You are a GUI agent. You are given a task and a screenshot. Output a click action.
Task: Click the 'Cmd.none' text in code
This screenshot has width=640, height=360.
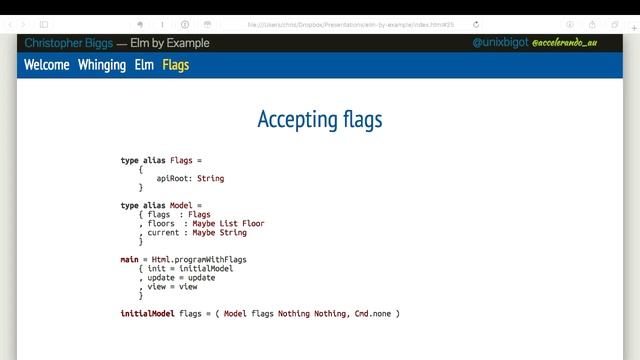point(373,313)
